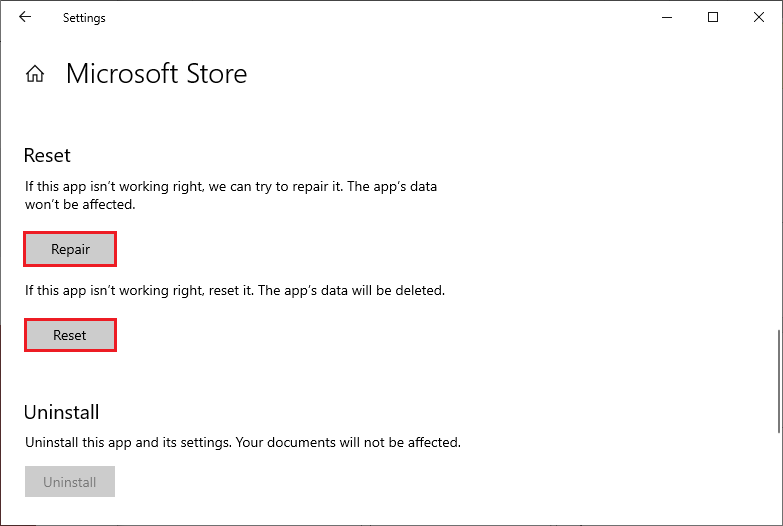Click the Settings title in the title bar
Screen dimensions: 783x526
coord(84,18)
